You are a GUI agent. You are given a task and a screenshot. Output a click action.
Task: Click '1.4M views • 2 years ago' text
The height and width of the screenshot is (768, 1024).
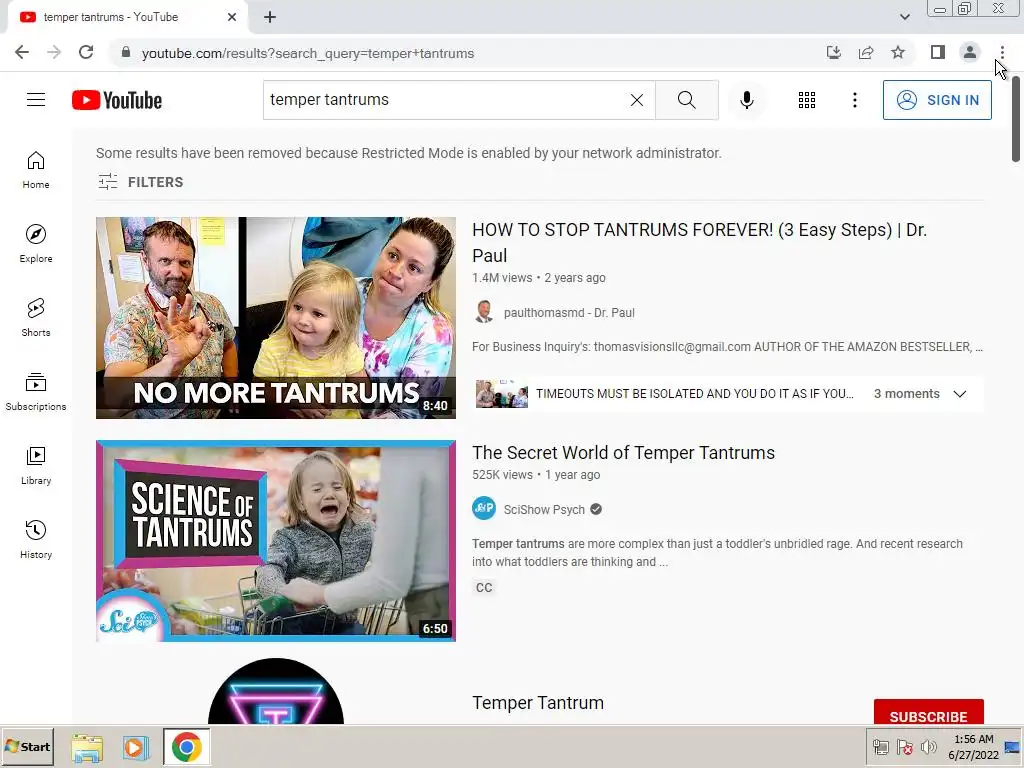click(539, 278)
